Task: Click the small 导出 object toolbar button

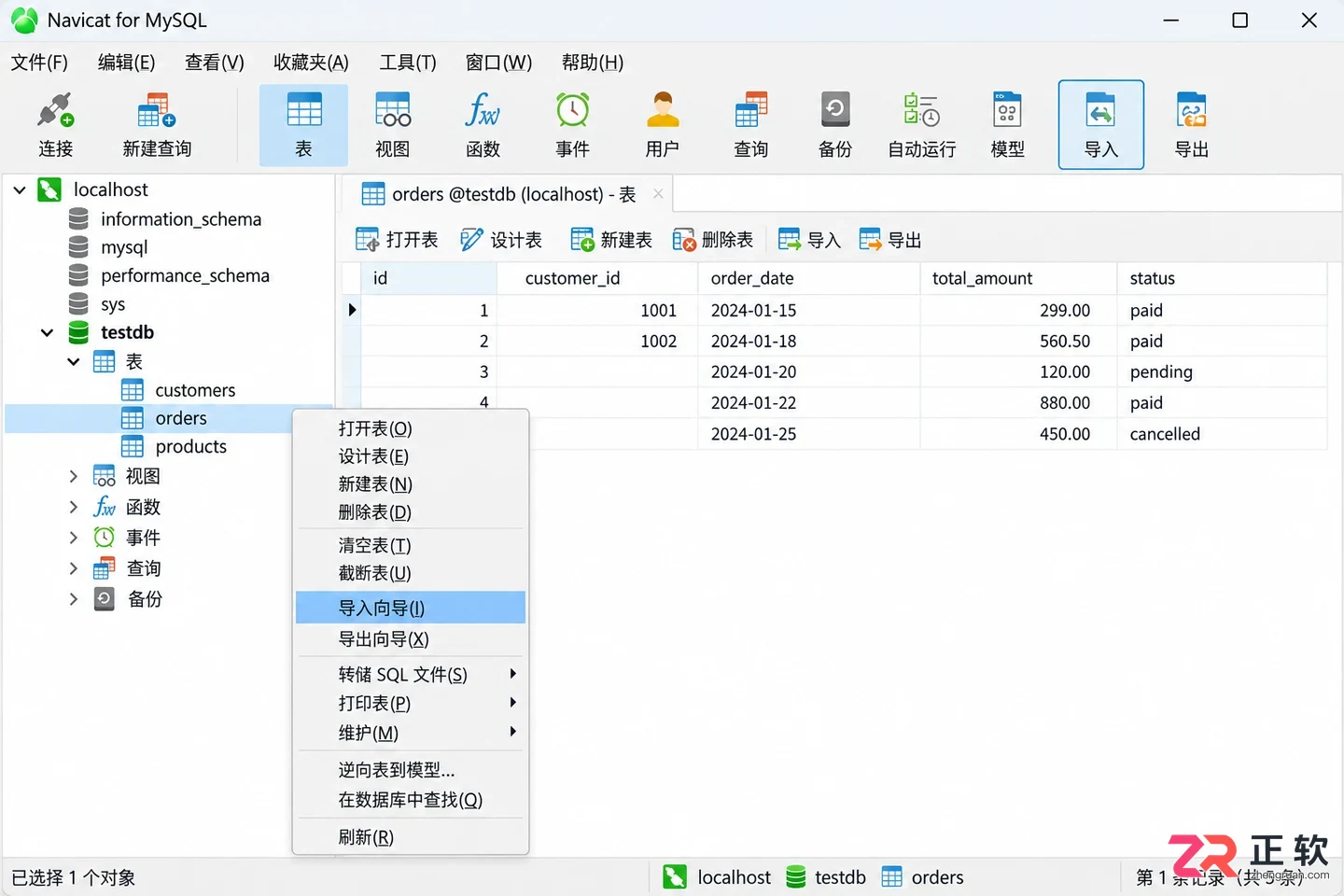Action: 890,240
